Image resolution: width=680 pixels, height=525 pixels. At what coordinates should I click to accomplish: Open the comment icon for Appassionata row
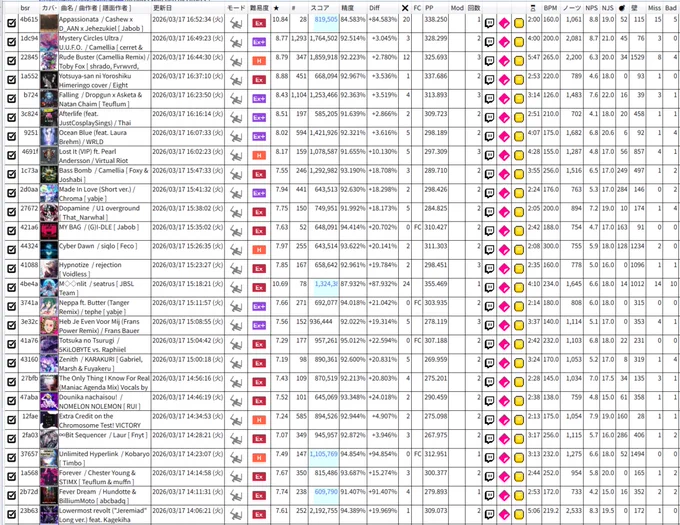pyautogui.click(x=489, y=23)
